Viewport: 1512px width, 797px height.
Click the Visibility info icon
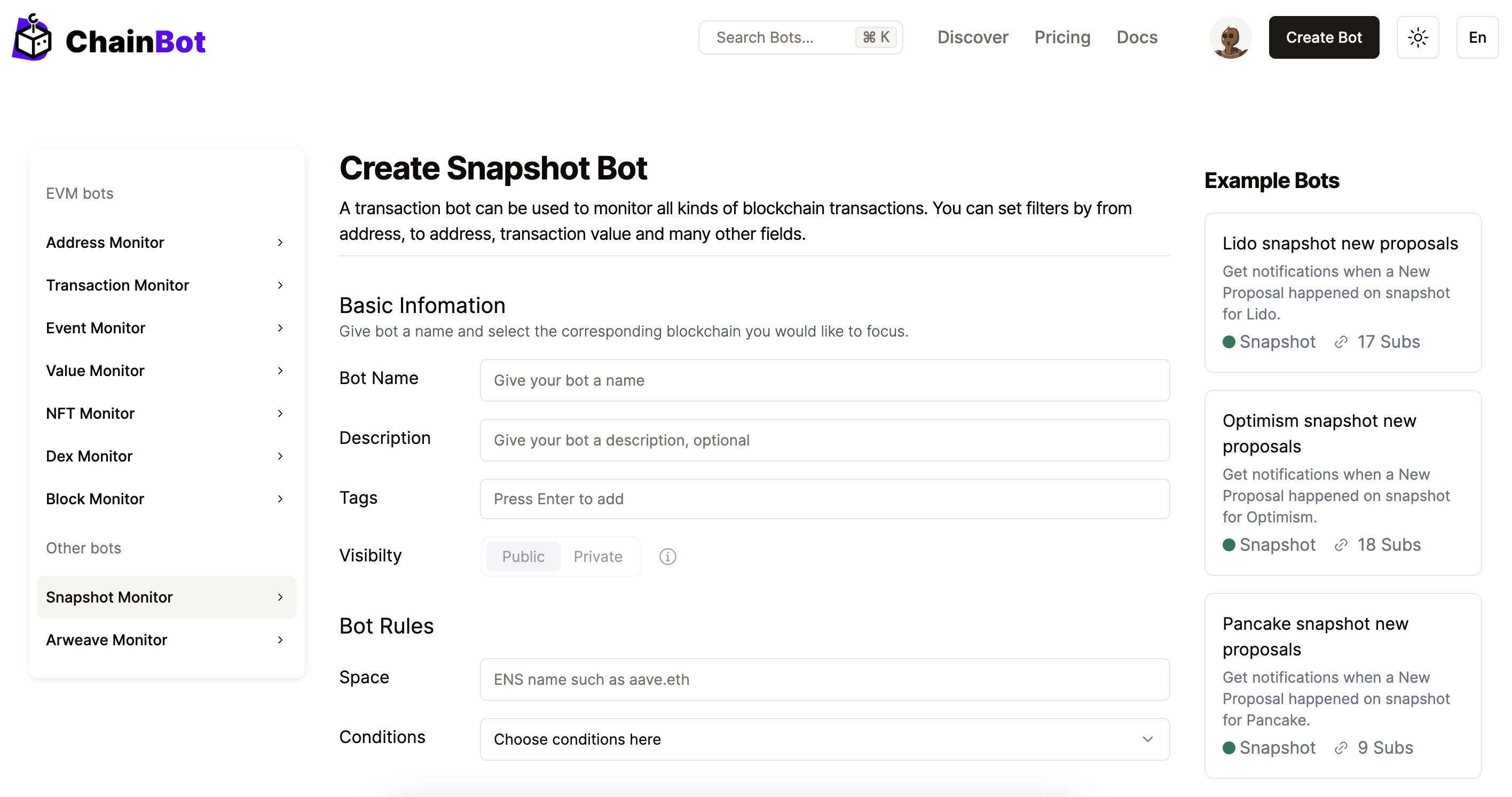pos(667,556)
